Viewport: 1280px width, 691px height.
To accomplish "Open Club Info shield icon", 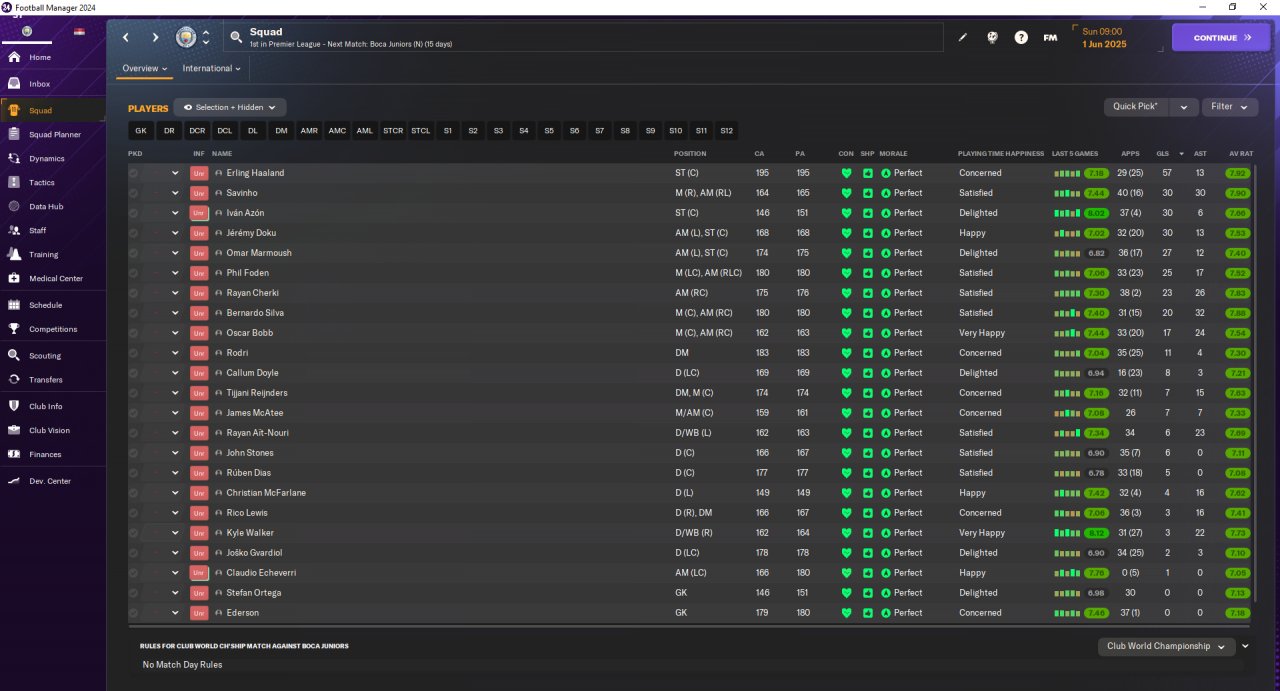I will (x=14, y=406).
